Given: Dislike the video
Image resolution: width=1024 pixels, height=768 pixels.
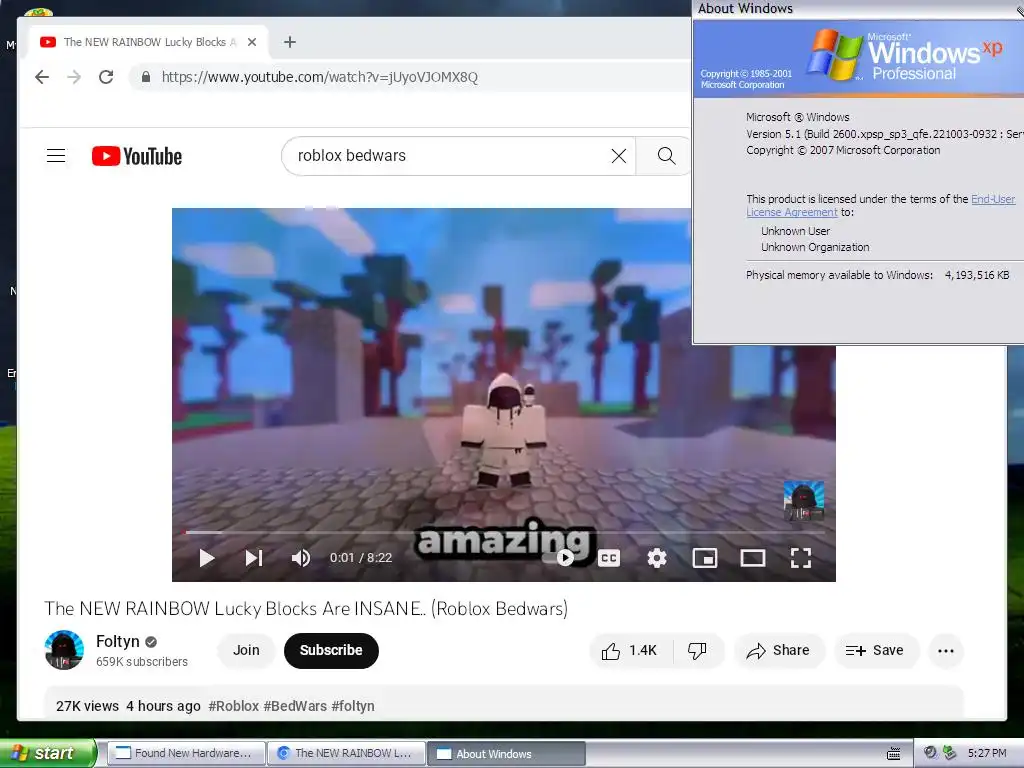Looking at the screenshot, I should point(697,650).
